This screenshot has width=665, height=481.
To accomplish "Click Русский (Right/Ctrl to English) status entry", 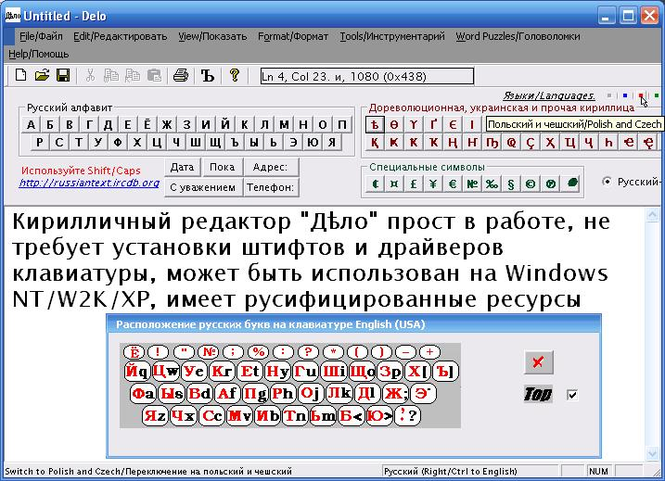I will (469, 471).
